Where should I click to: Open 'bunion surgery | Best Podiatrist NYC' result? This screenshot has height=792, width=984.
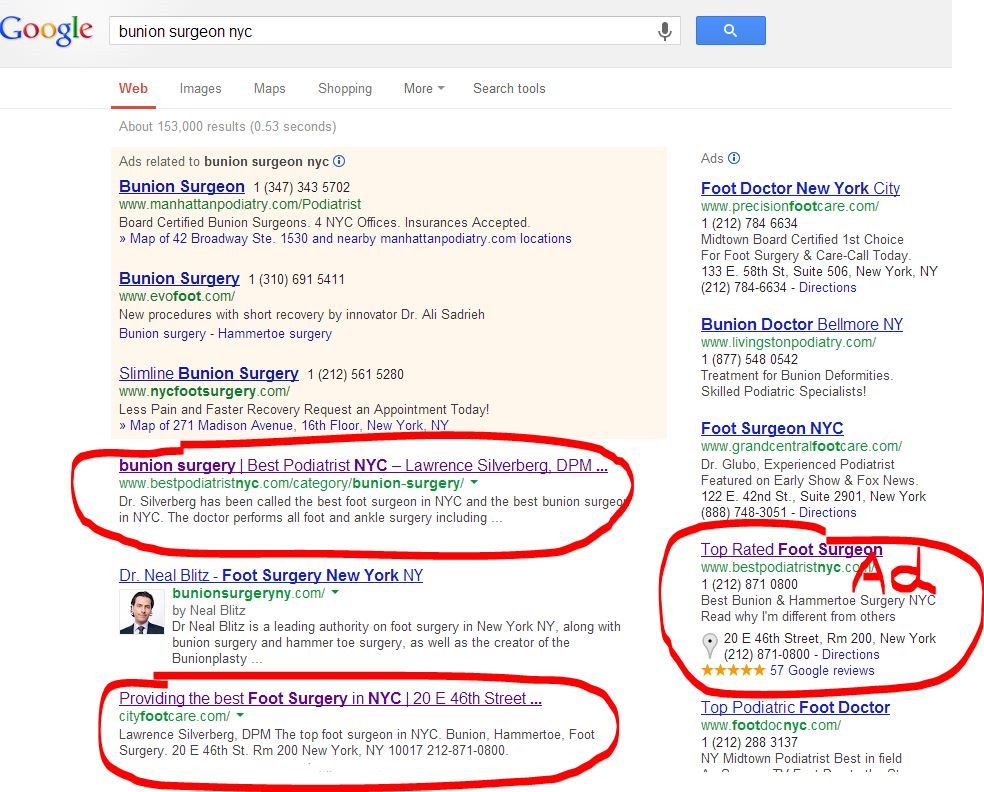click(x=363, y=465)
